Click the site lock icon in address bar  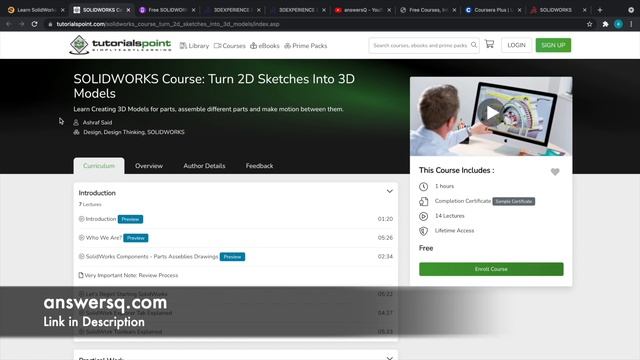(x=50, y=24)
